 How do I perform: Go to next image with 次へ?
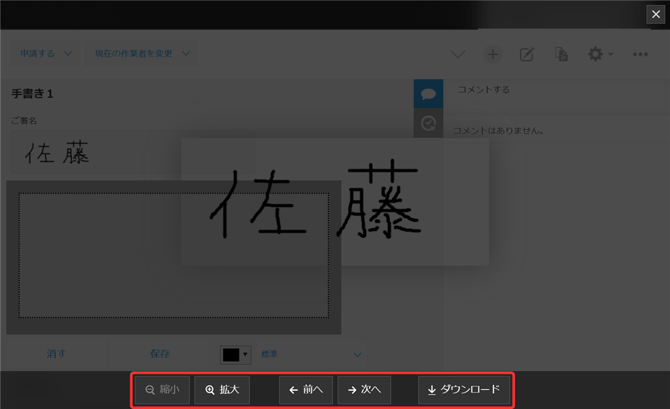(364, 389)
